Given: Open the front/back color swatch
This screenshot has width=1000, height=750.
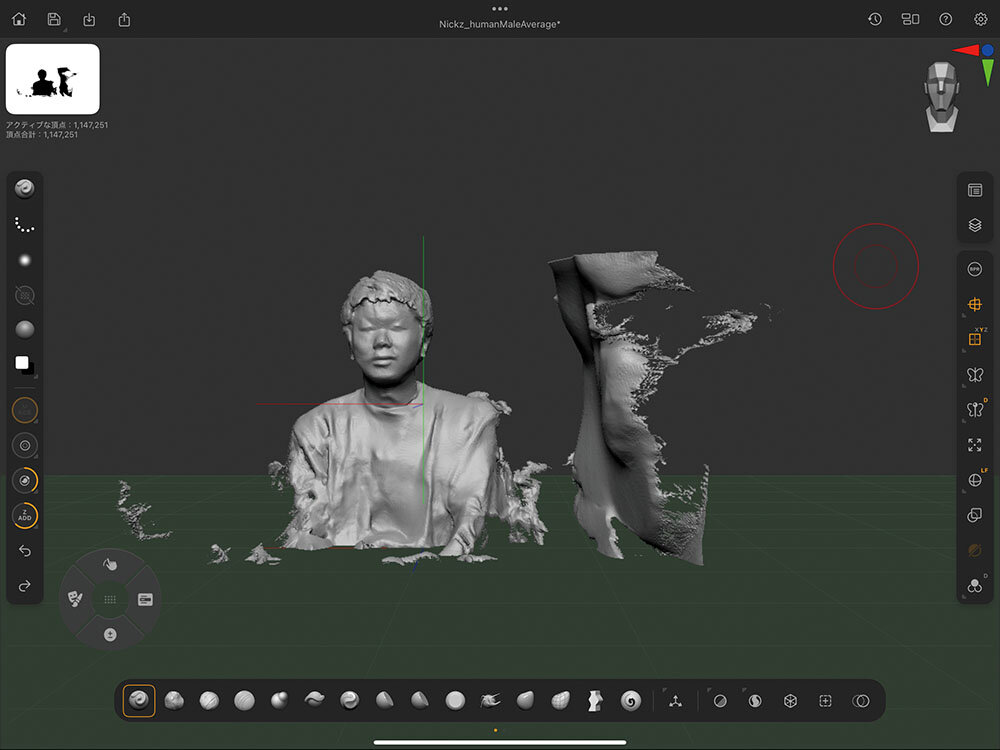Looking at the screenshot, I should [x=25, y=365].
